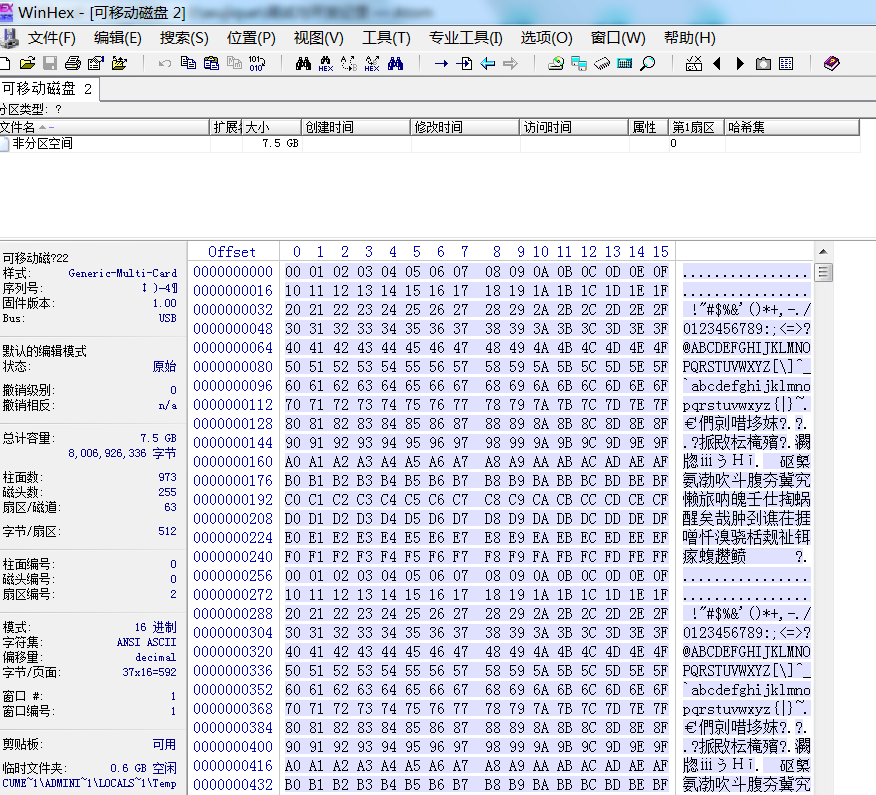Viewport: 876px width, 795px height.
Task: Click the 原始 status value
Action: (164, 366)
